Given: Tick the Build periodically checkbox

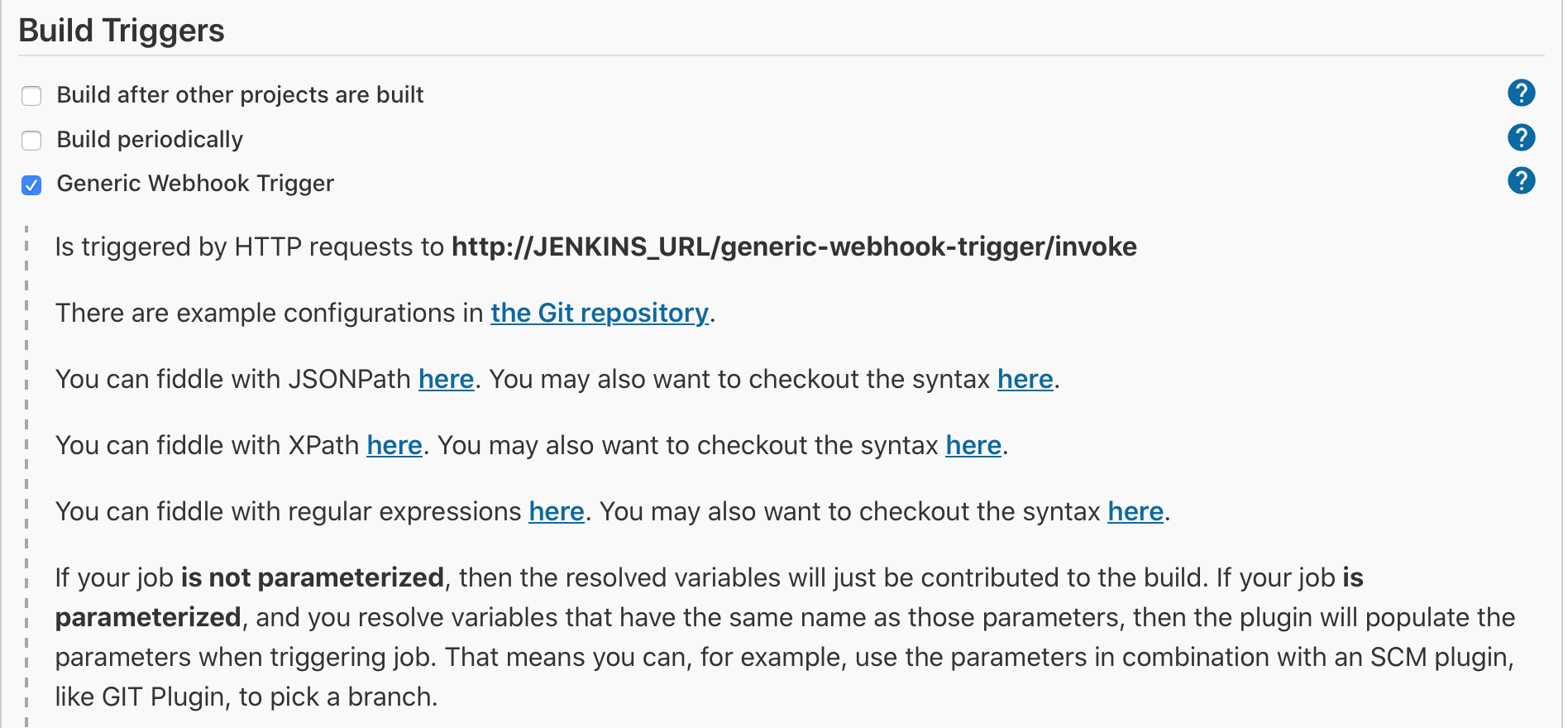Looking at the screenshot, I should pos(31,141).
